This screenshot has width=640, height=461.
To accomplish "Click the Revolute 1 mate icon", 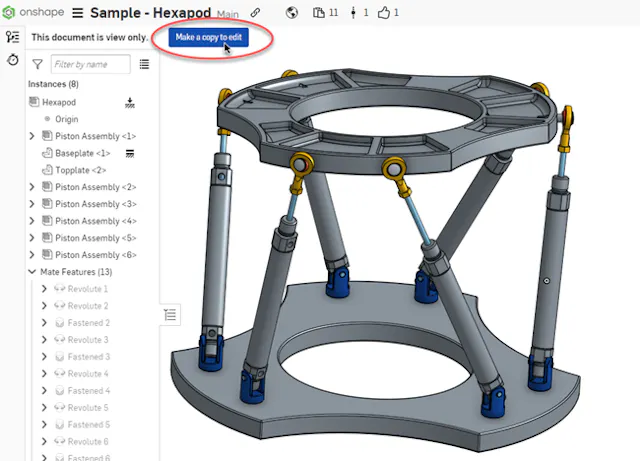I will pyautogui.click(x=60, y=289).
